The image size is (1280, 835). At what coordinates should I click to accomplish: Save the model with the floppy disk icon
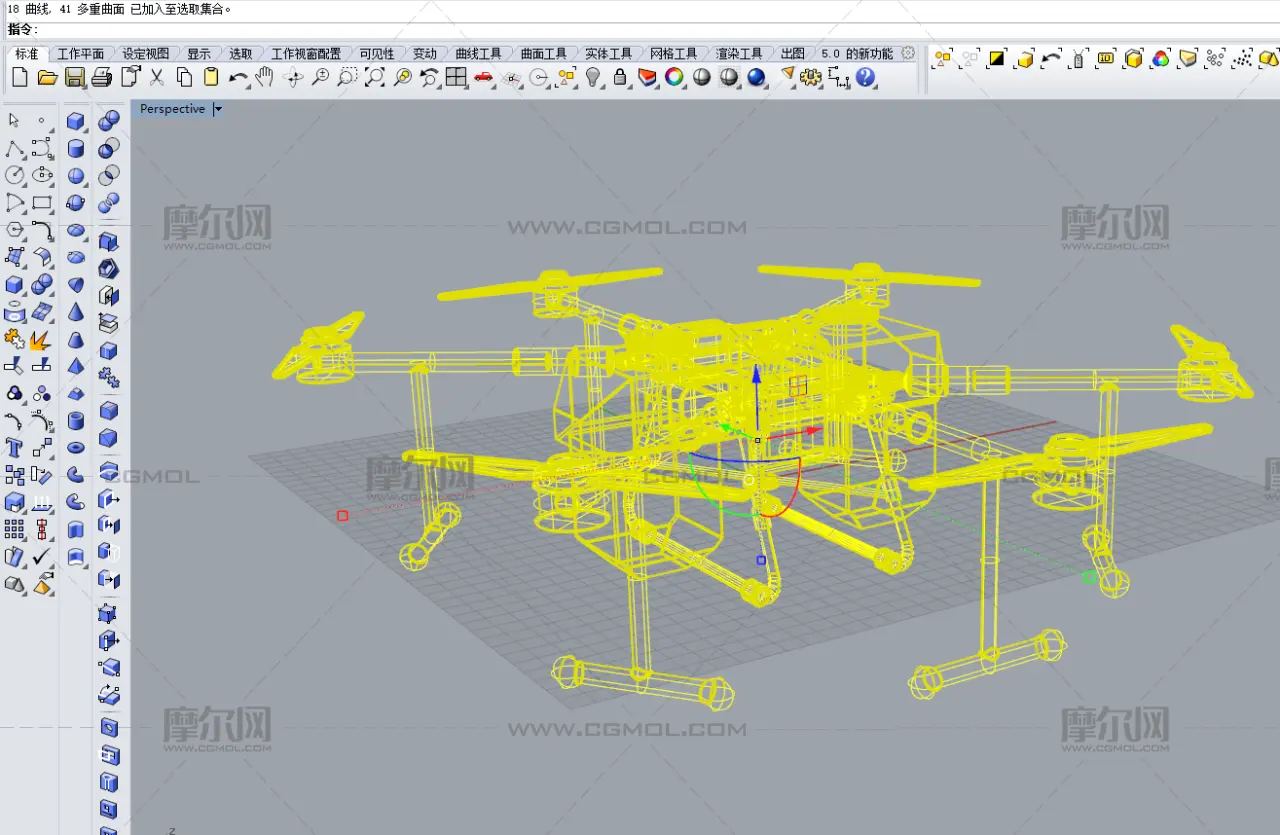(x=74, y=77)
